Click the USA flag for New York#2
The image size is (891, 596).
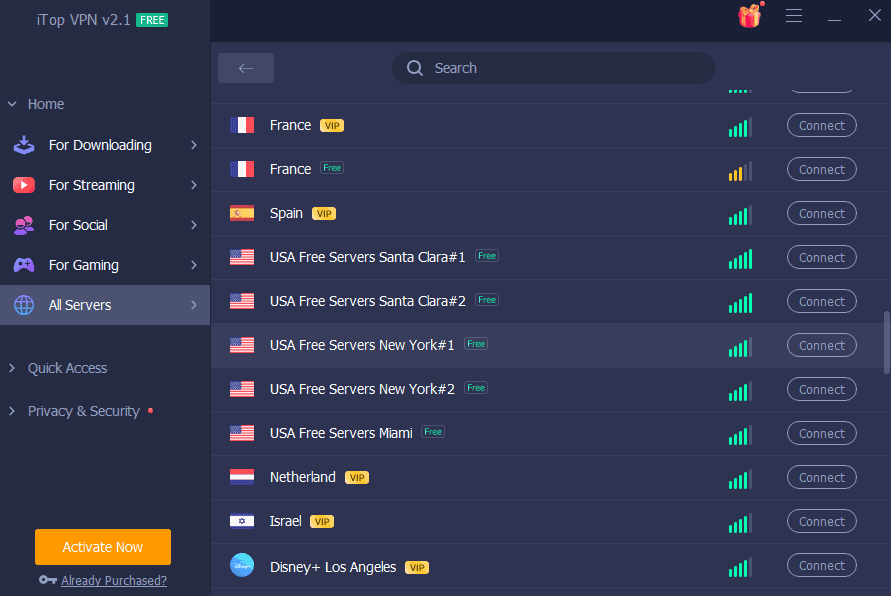(242, 389)
